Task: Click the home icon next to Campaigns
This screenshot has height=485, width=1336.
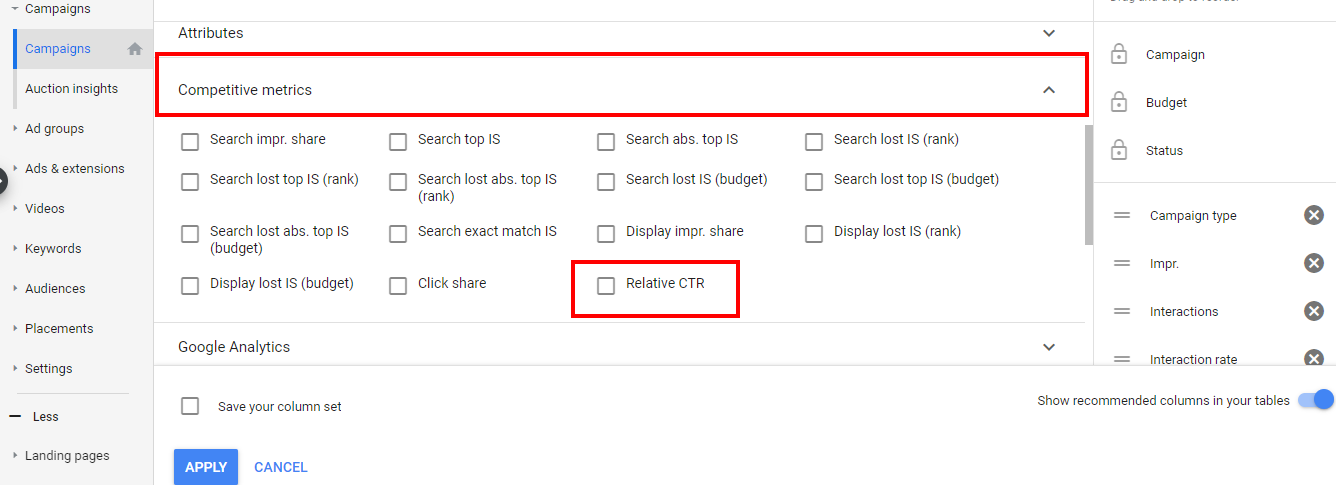Action: pos(135,49)
